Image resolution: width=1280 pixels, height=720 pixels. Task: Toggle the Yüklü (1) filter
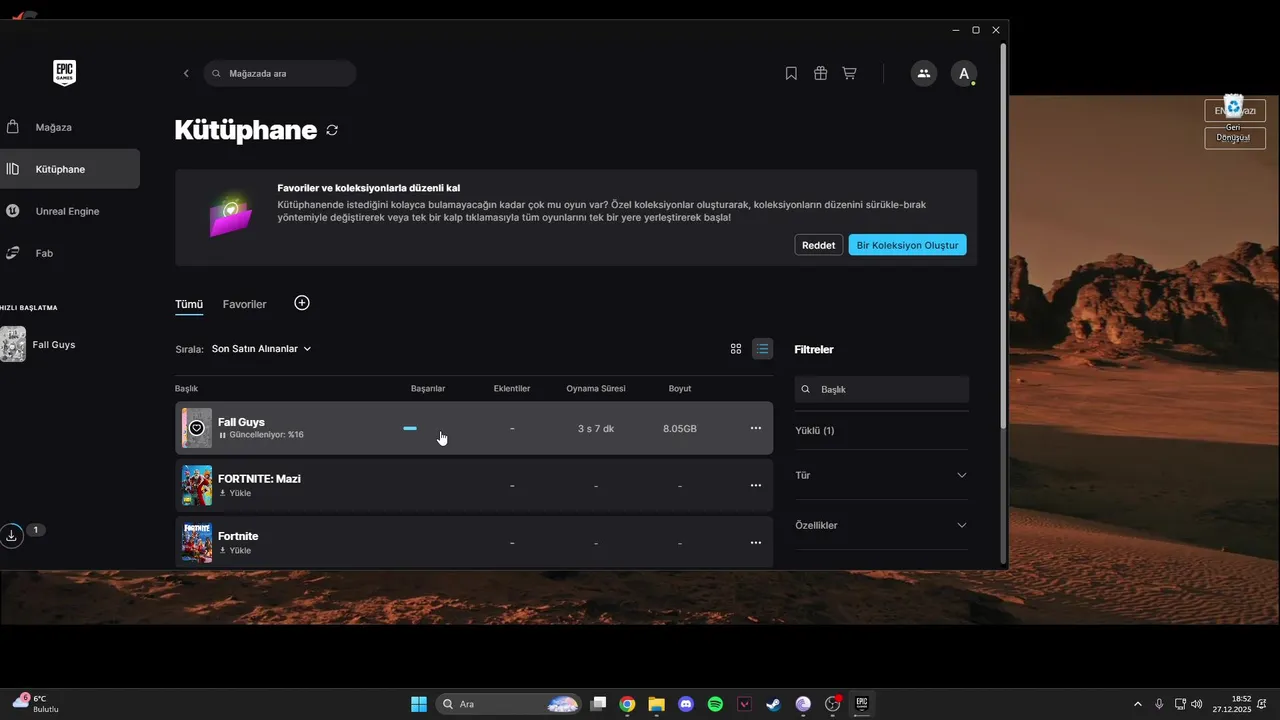click(x=814, y=430)
